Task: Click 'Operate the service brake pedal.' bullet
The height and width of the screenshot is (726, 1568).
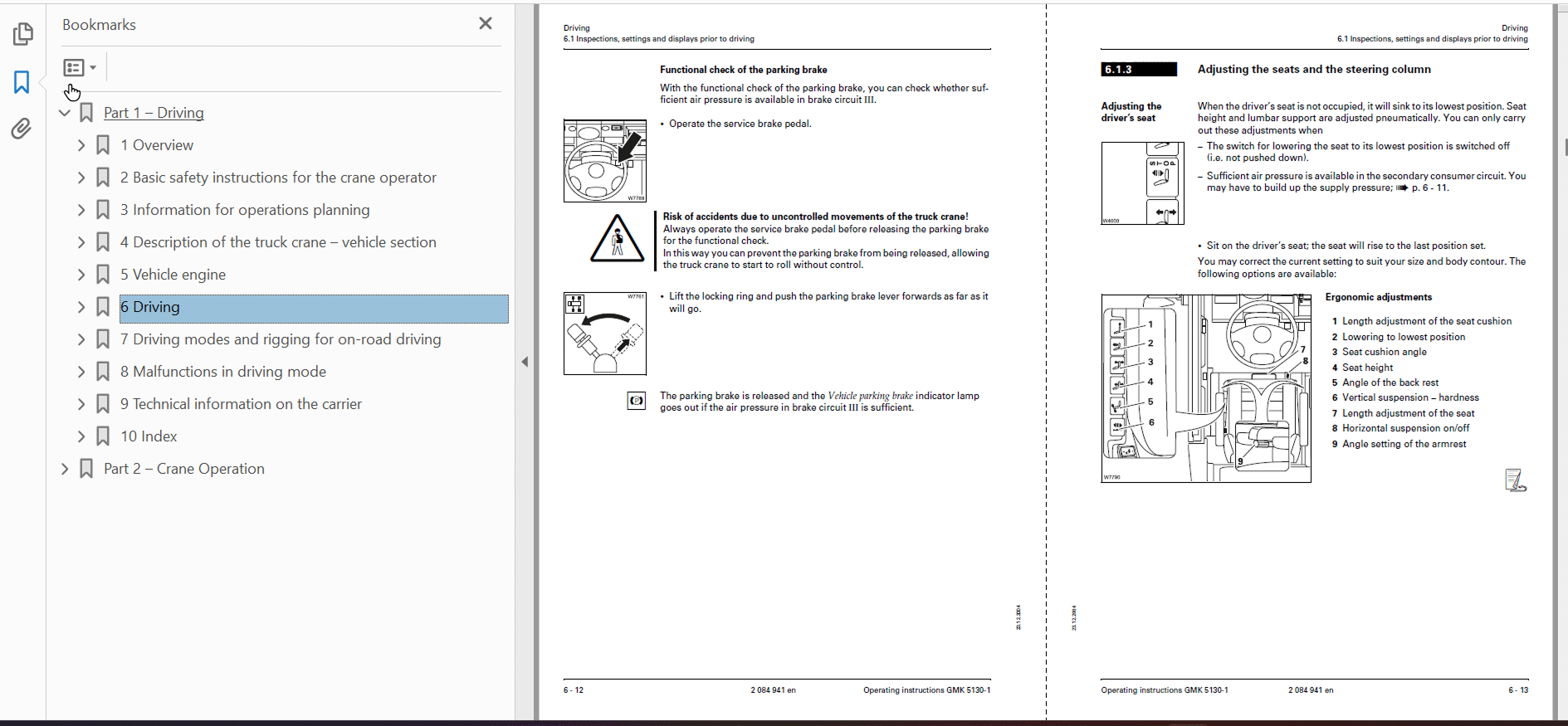Action: point(740,124)
